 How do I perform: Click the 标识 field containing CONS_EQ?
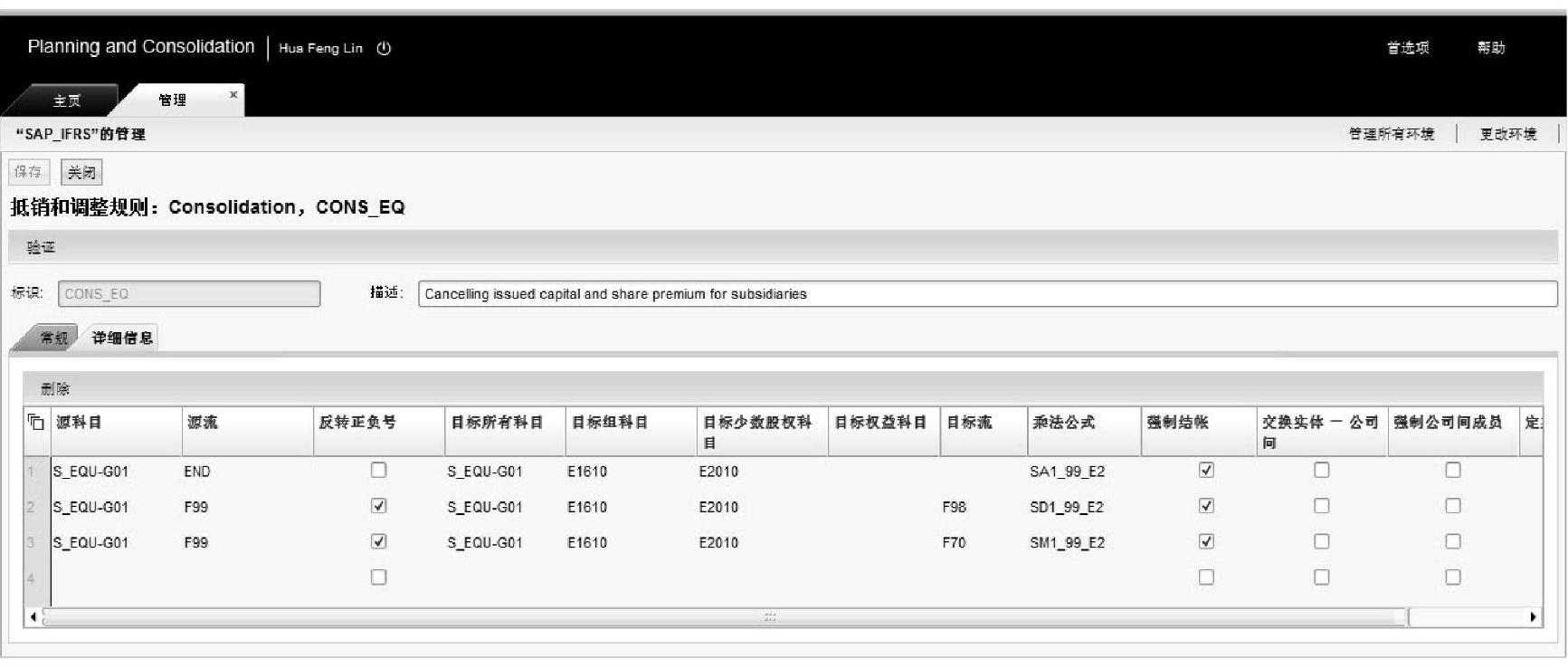tap(189, 294)
